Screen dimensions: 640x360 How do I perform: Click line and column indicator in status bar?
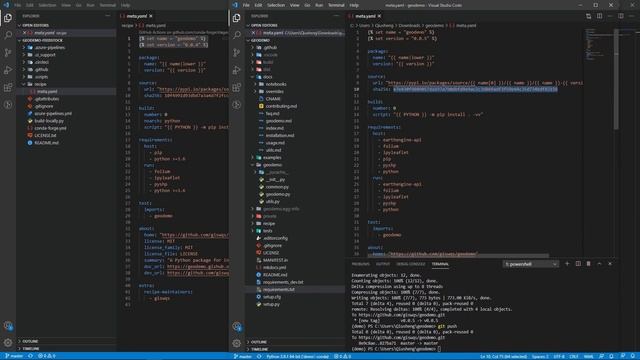pyautogui.click(x=503, y=356)
